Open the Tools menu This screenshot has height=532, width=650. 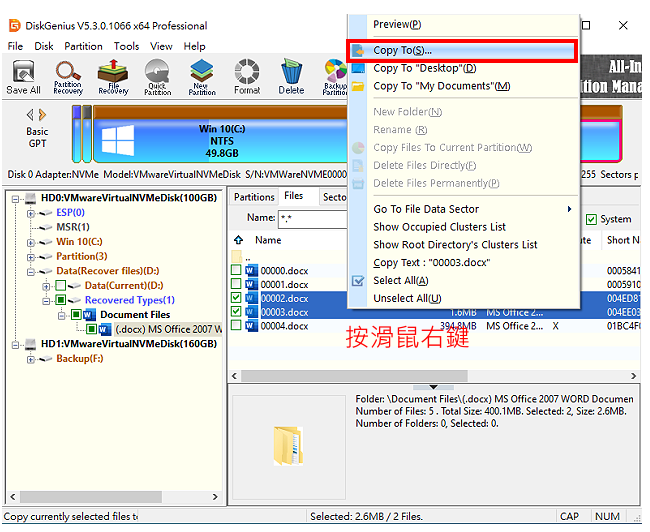coord(126,46)
